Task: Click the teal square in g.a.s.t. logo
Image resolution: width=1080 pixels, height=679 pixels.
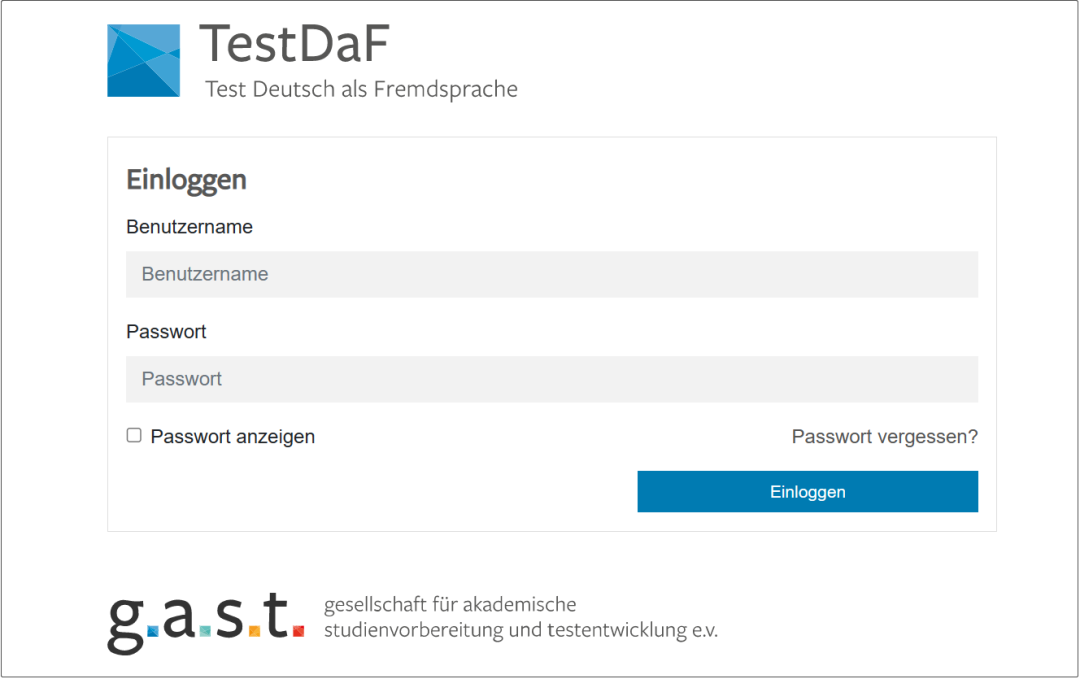Action: coord(205,631)
